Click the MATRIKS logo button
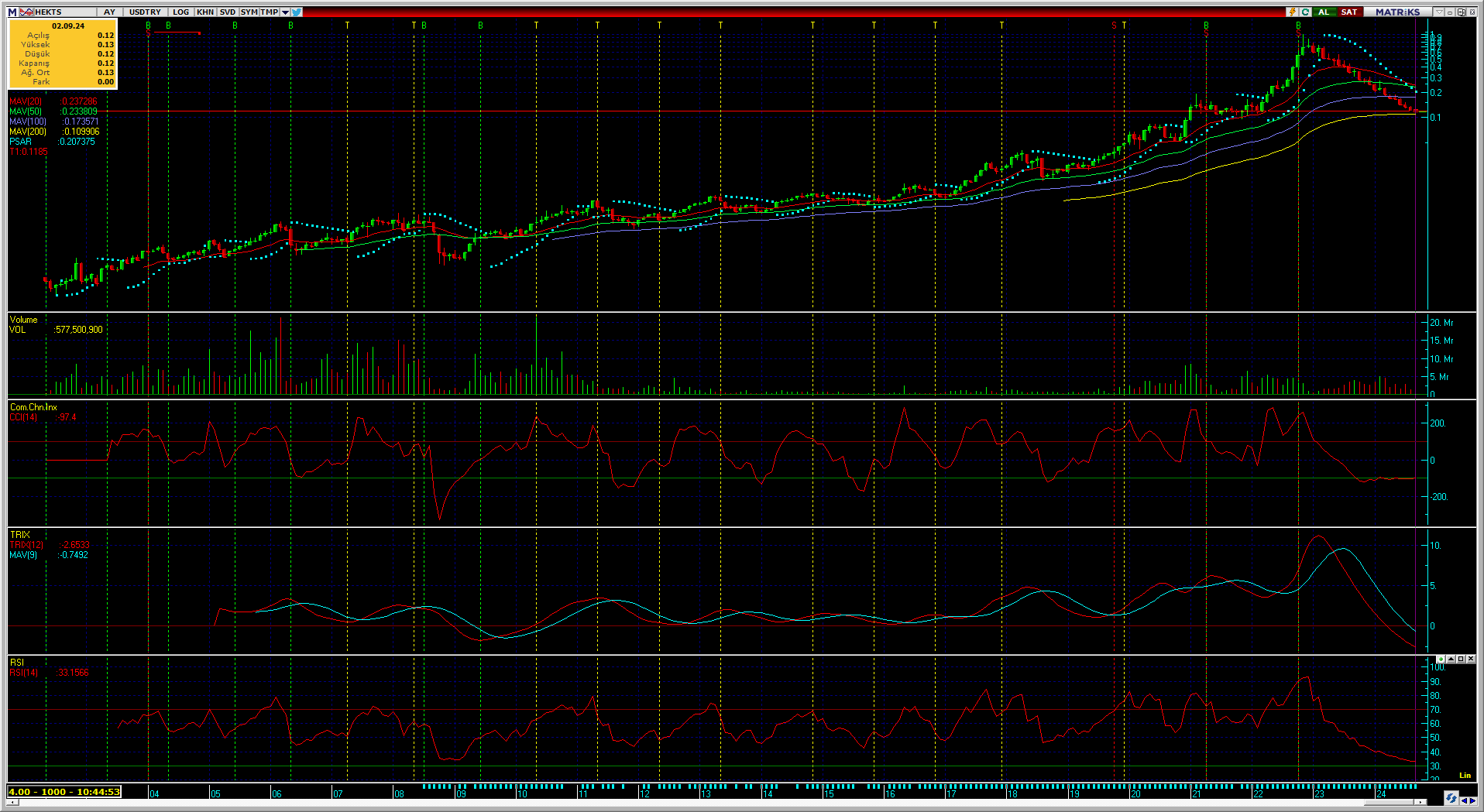This screenshot has height=812, width=1484. pyautogui.click(x=1398, y=12)
